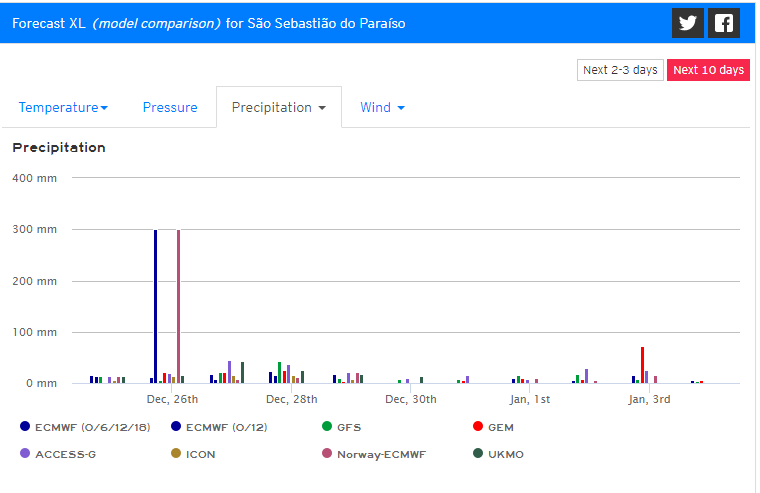760x493 pixels.
Task: Click the Facebook share icon
Action: (x=723, y=23)
